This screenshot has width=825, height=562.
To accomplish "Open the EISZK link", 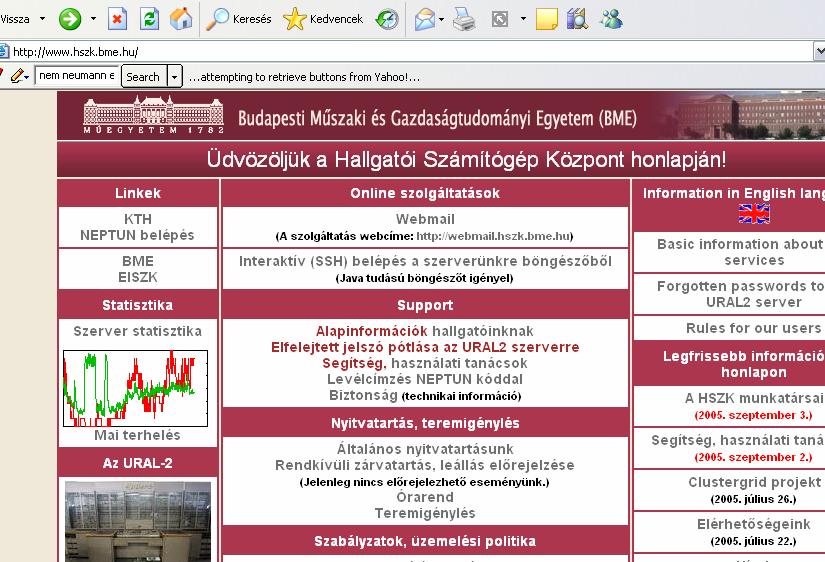I will pos(138,277).
